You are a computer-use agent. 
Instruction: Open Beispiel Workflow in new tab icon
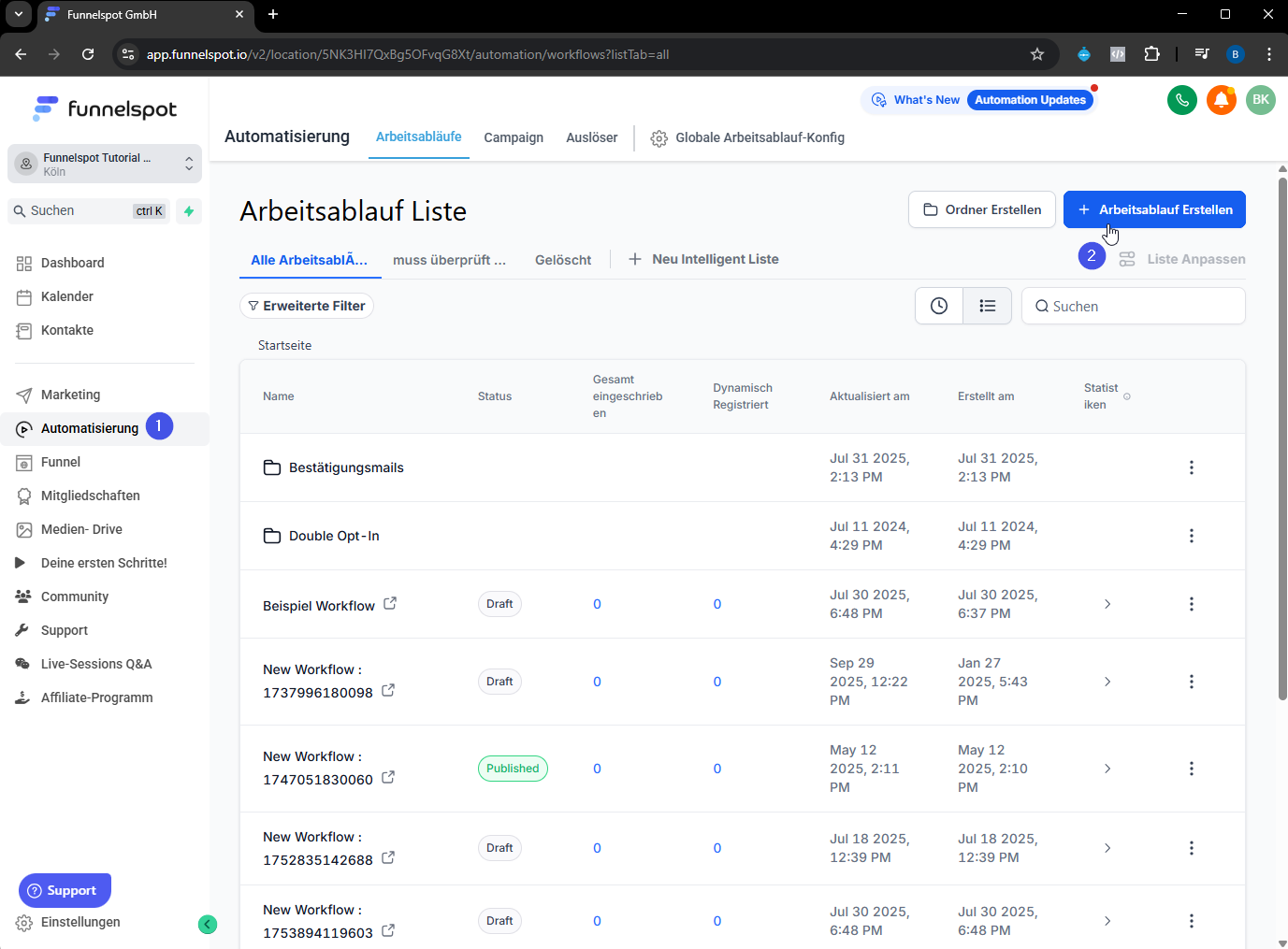(x=390, y=604)
